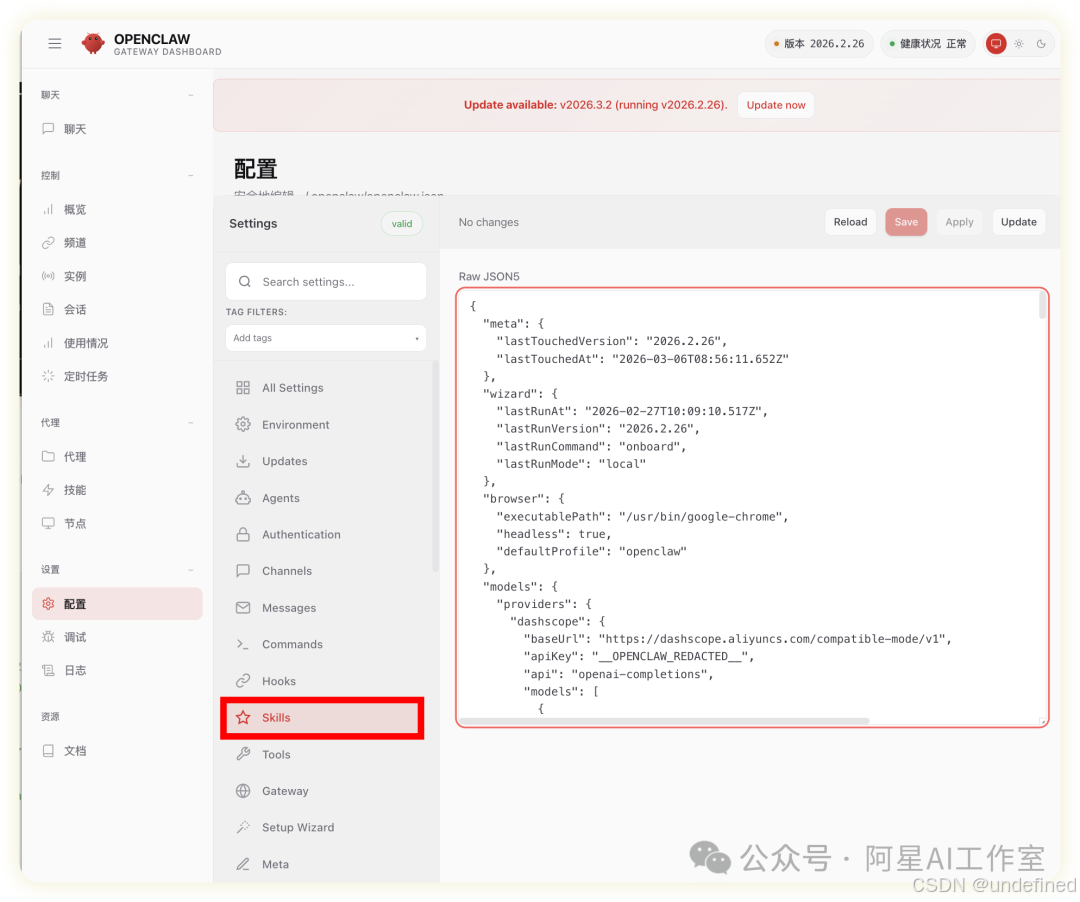Open 调试 debug page
Viewport: 1080px width, 902px height.
pos(117,637)
